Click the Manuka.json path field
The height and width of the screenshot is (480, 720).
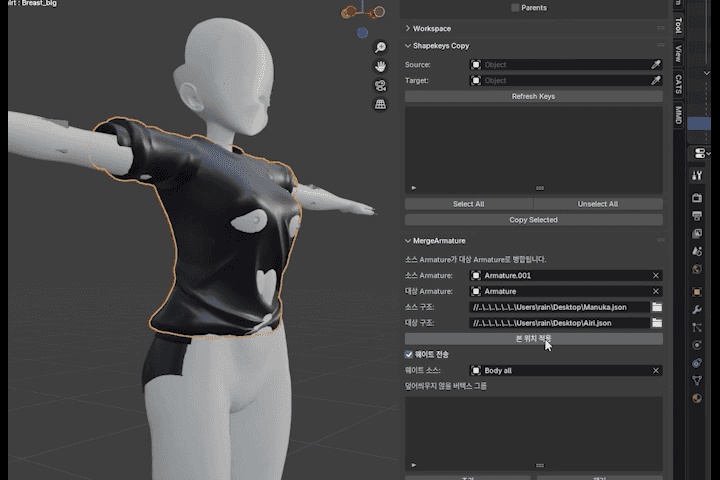pyautogui.click(x=559, y=307)
